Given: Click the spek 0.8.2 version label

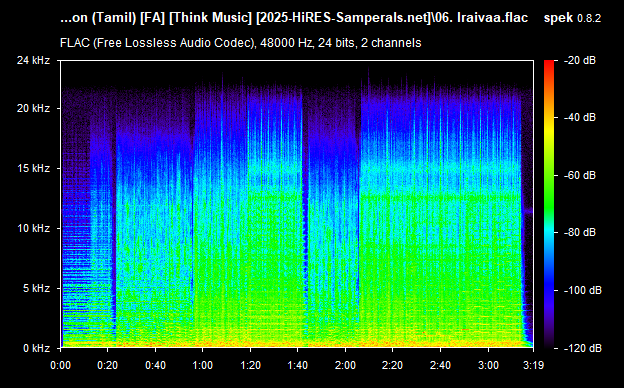Looking at the screenshot, I should (572, 18).
